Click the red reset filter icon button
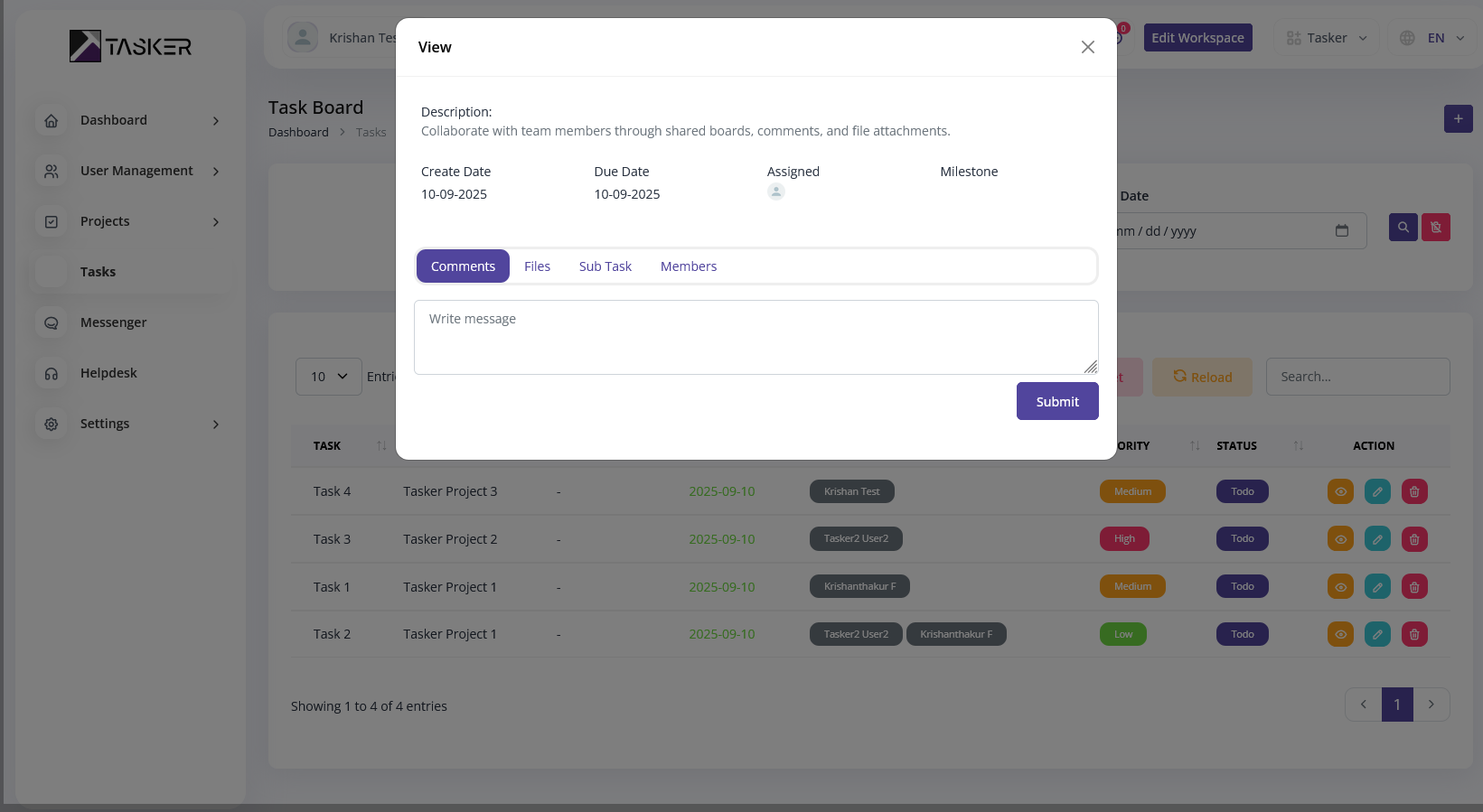Viewport: 1483px width, 812px height. point(1435,228)
